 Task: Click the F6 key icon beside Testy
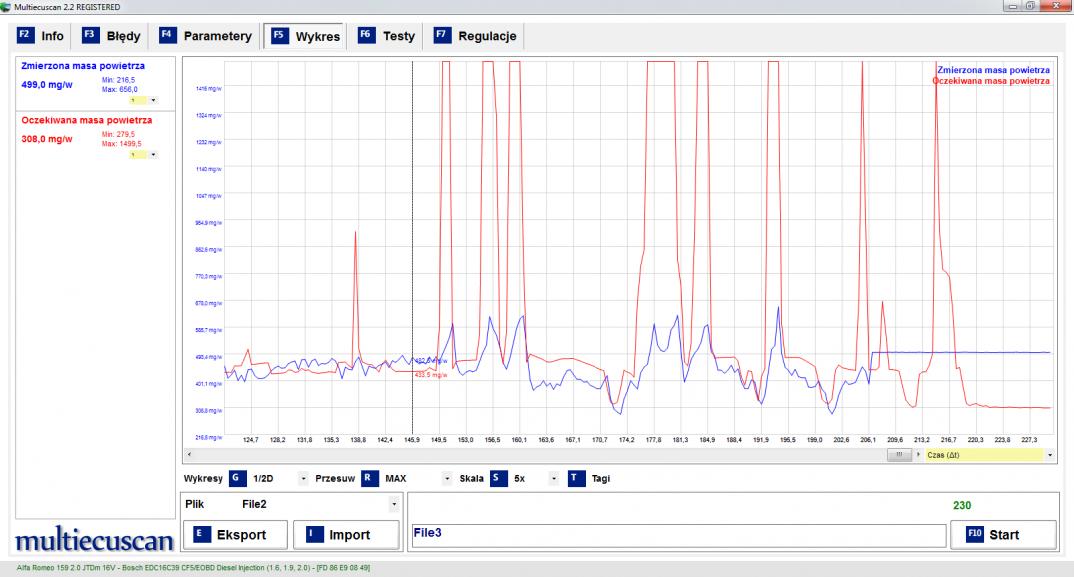[x=366, y=36]
